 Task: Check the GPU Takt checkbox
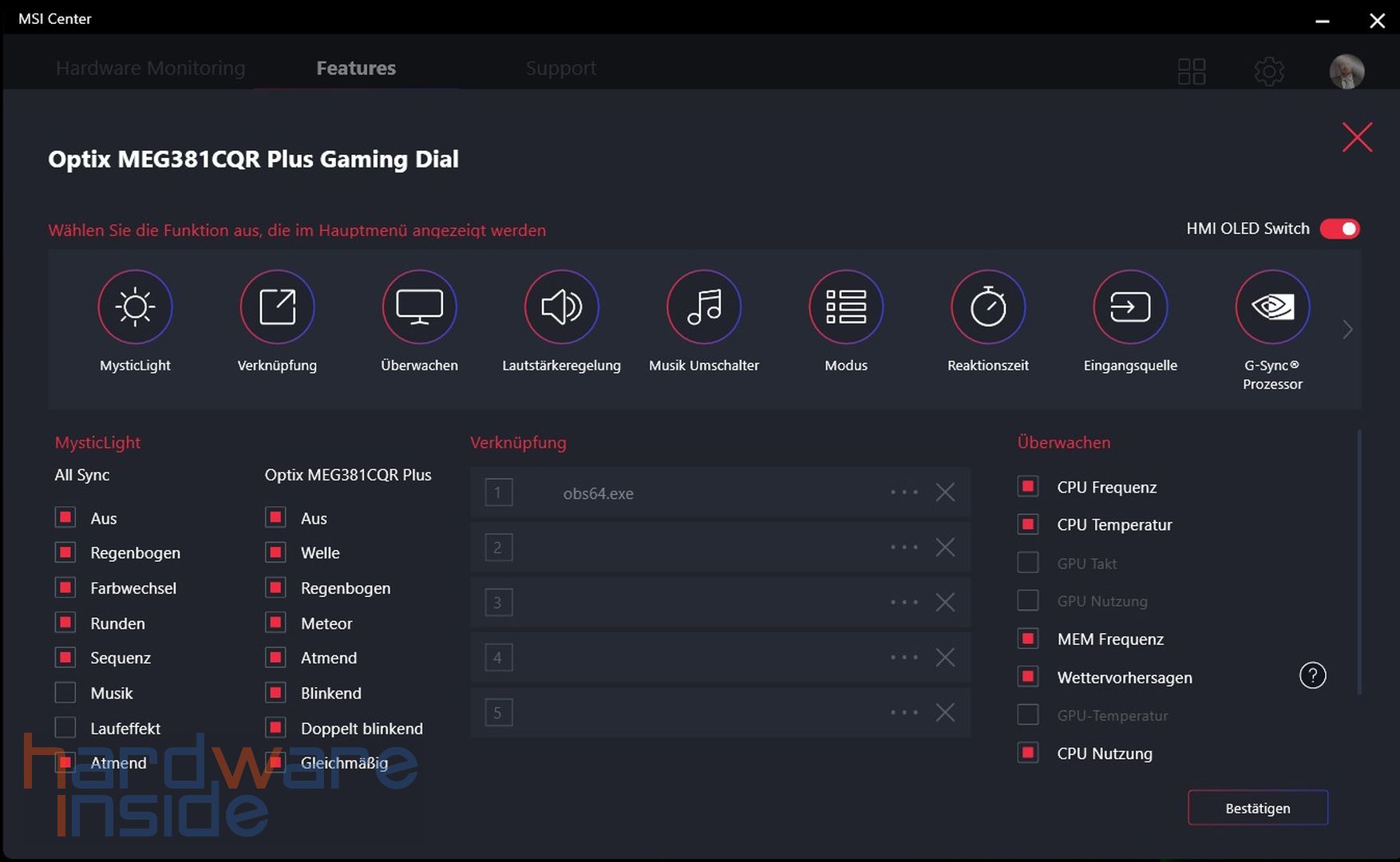pos(1028,563)
